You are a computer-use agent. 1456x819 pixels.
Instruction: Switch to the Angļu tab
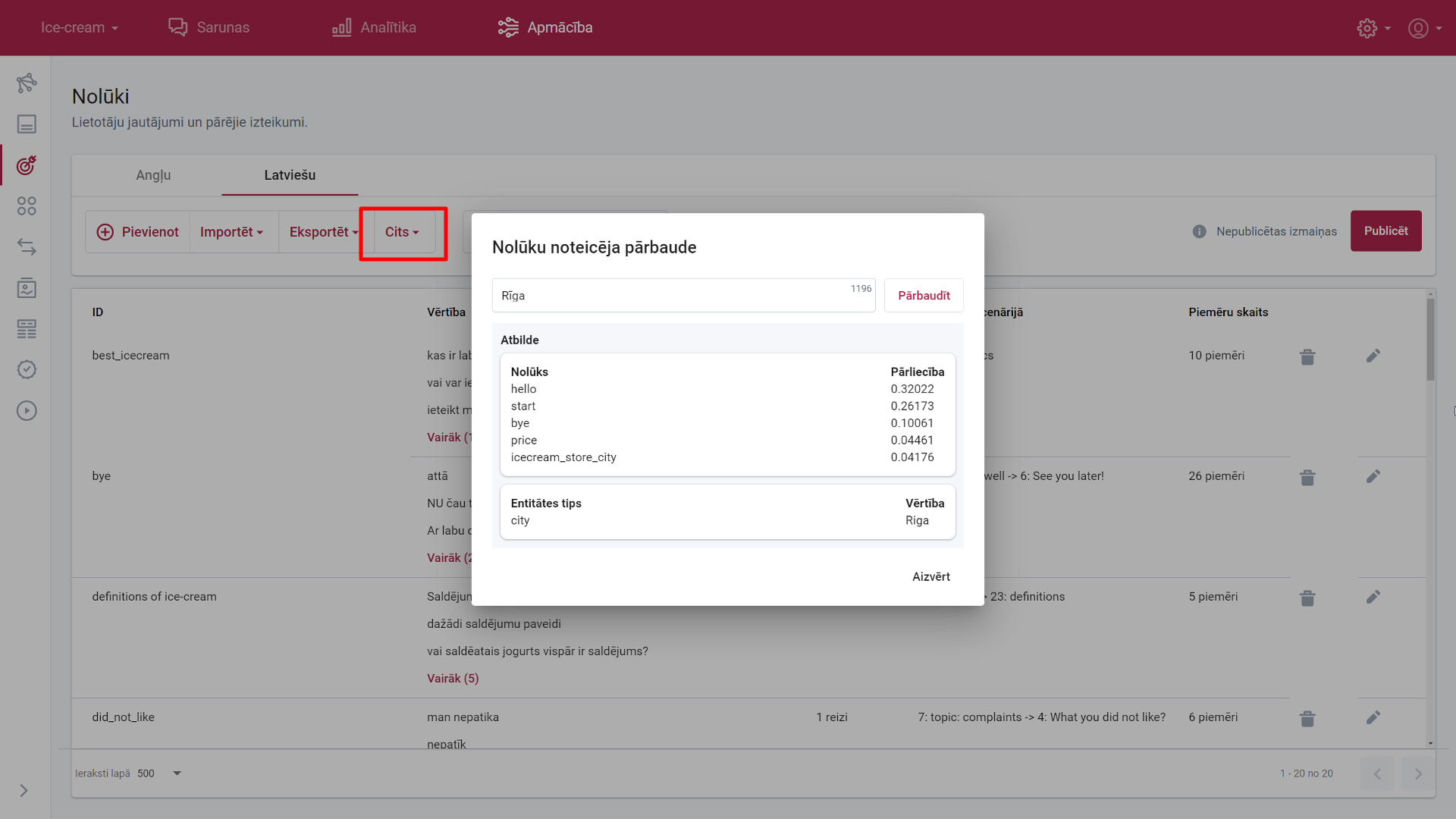(x=153, y=175)
